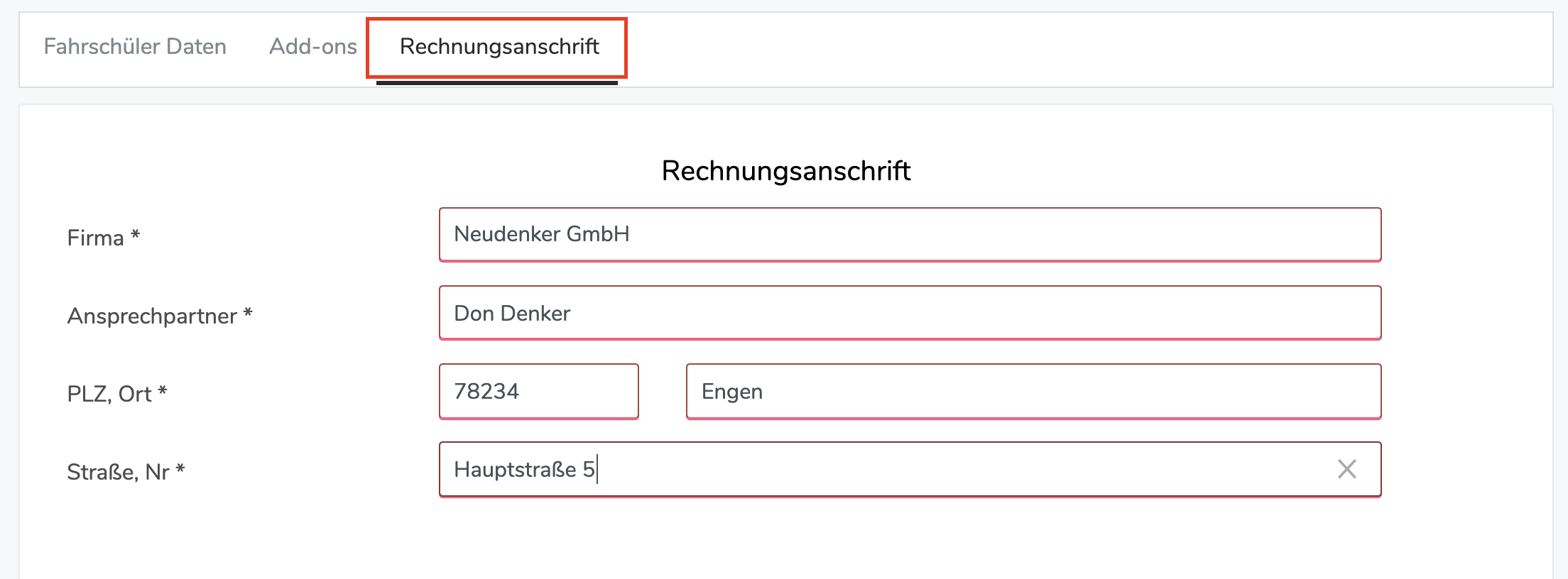Click the Rechnungsanschrift form heading
Image resolution: width=1568 pixels, height=579 pixels.
coord(786,171)
